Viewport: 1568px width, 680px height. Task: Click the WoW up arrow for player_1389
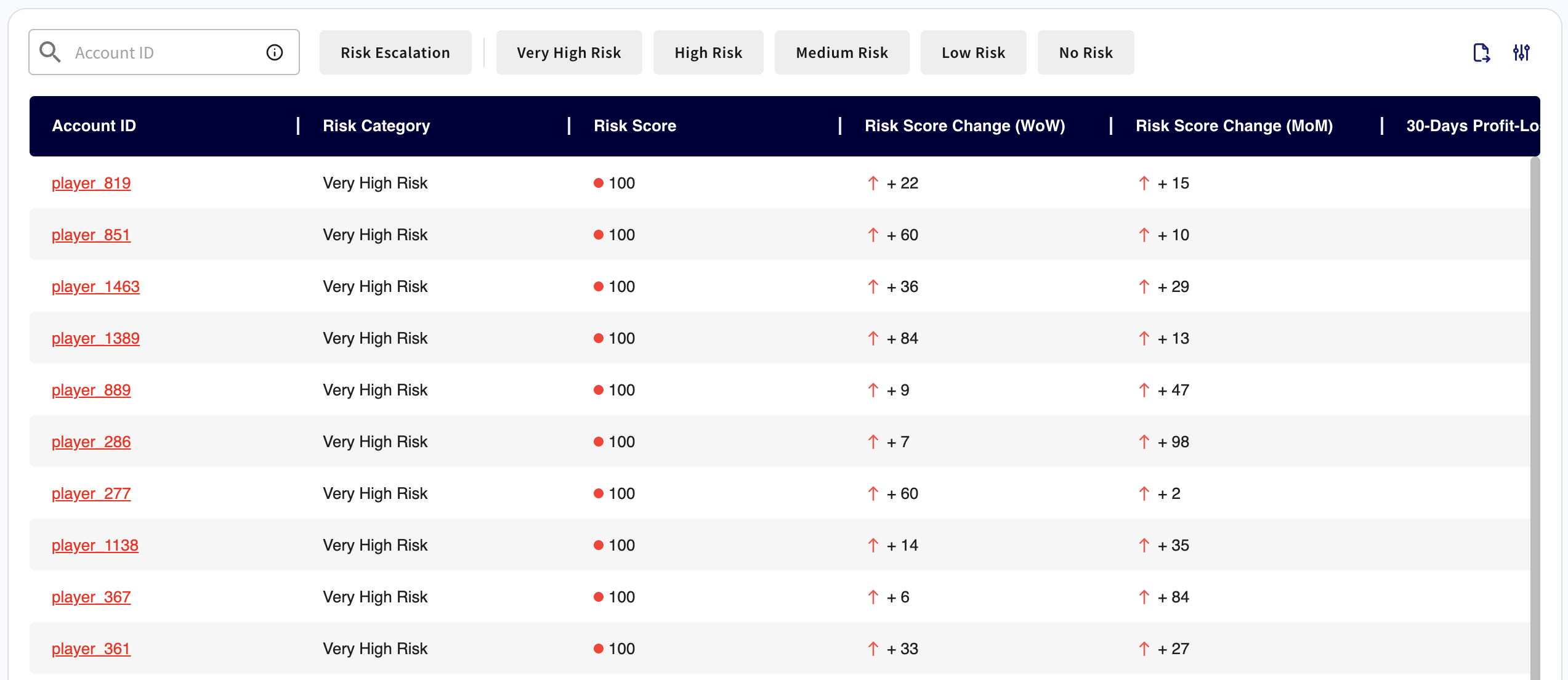click(873, 338)
